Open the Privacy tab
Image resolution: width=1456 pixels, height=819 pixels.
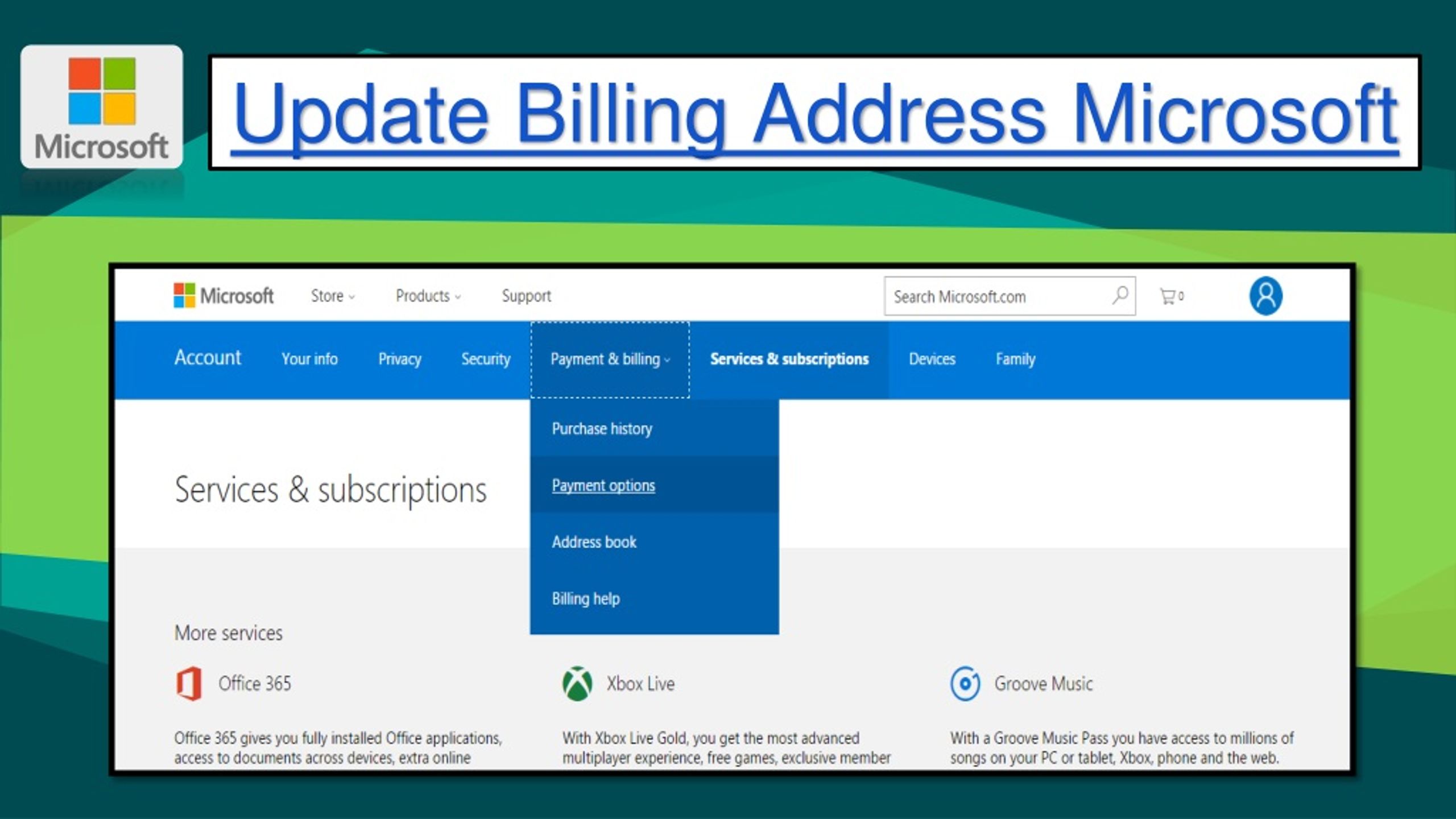pyautogui.click(x=400, y=359)
